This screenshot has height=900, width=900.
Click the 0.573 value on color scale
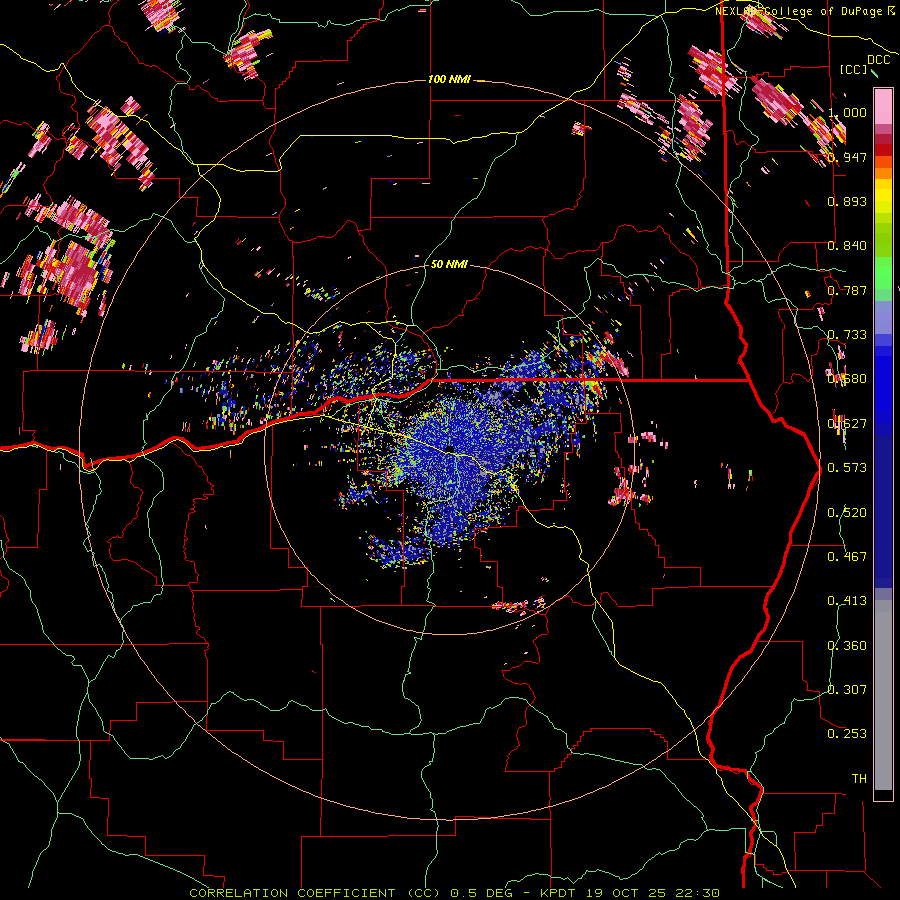tap(847, 468)
